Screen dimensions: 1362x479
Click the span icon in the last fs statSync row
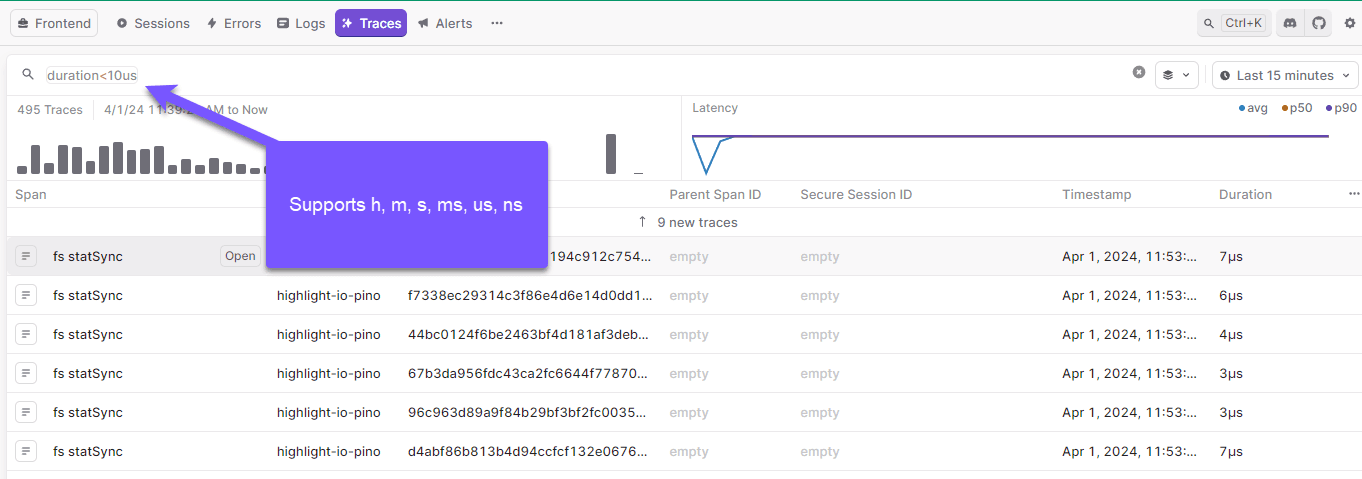coord(26,451)
